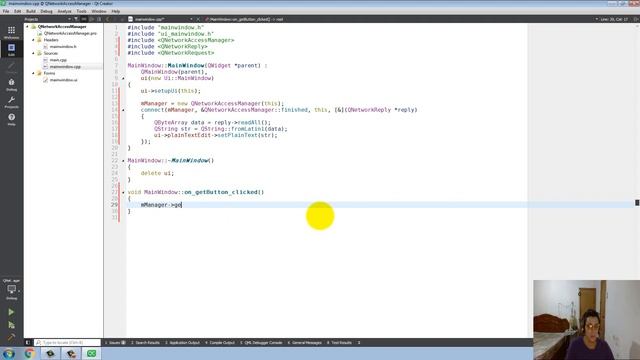Click the split pane icon in Projects header
Viewport: 640px width, 360px height.
92,19
